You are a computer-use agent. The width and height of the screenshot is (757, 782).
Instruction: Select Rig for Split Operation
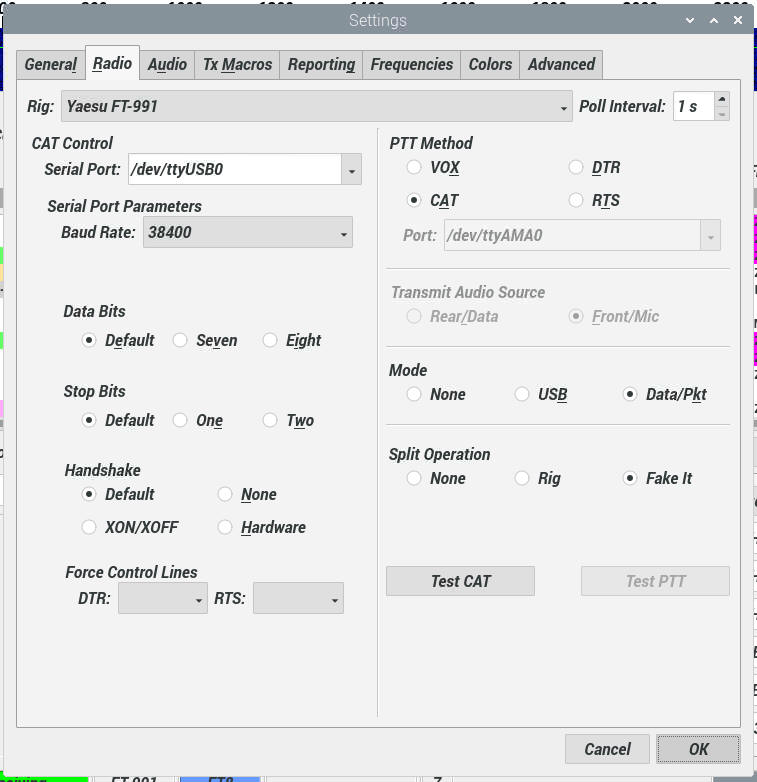[522, 479]
